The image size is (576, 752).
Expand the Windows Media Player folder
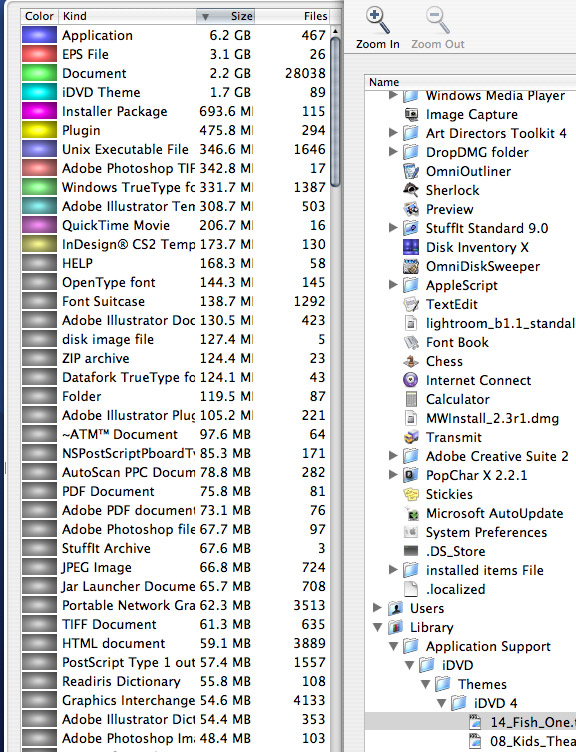393,95
